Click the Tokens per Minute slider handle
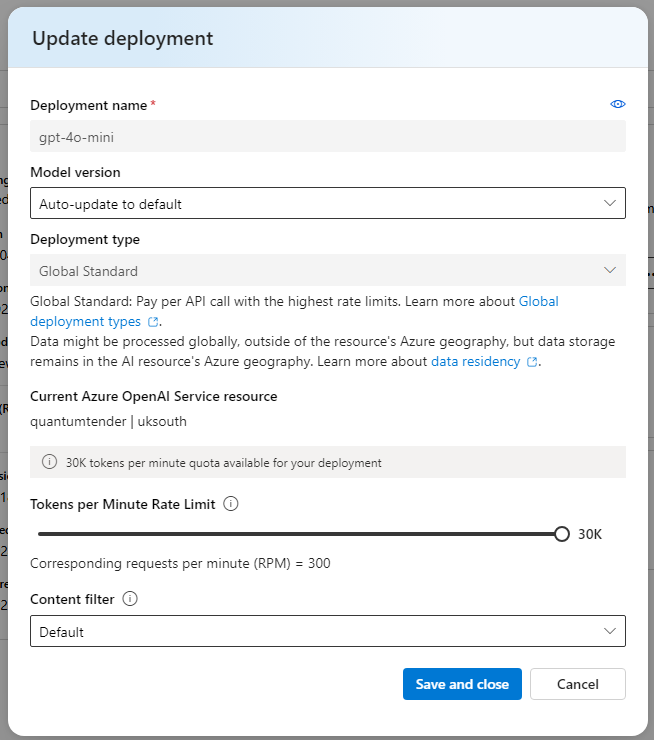The width and height of the screenshot is (654, 740). [562, 534]
